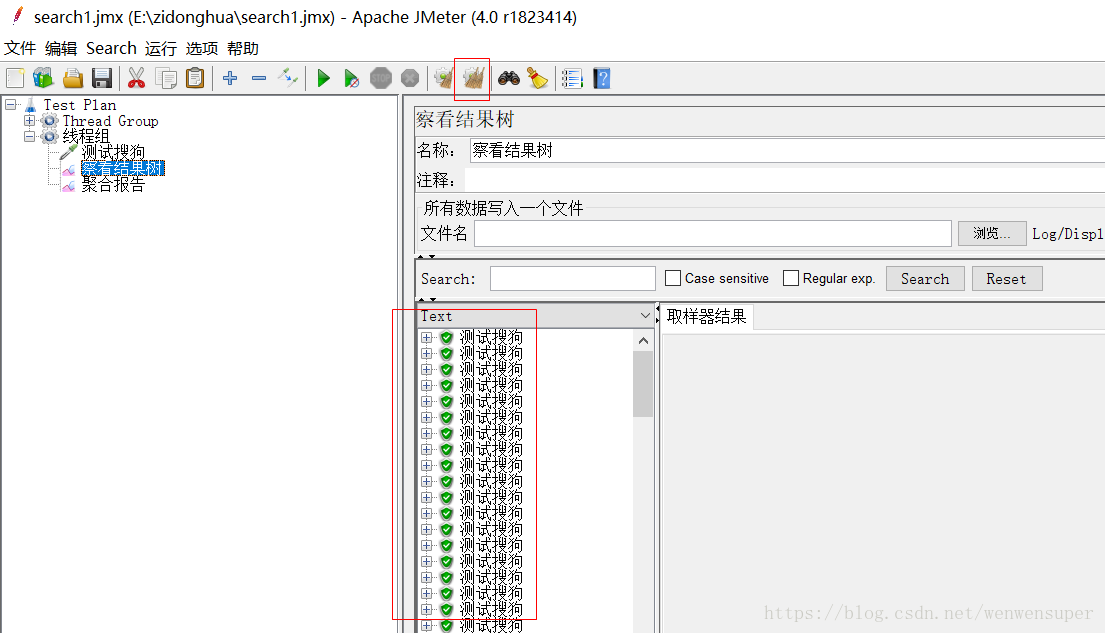Click the Paste clipboard icon
Image resolution: width=1105 pixels, height=633 pixels.
click(x=195, y=78)
